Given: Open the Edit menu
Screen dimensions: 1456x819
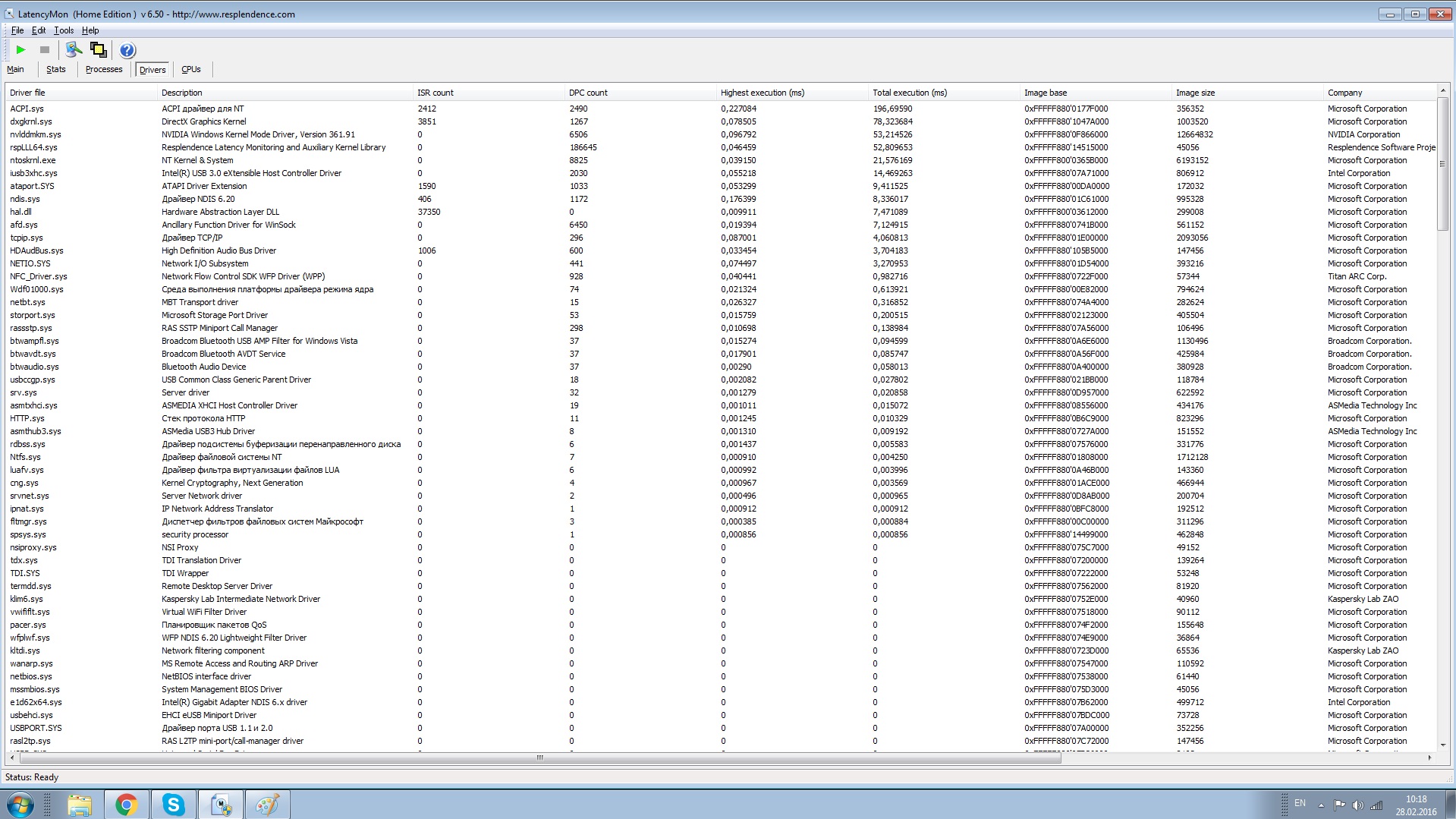Looking at the screenshot, I should point(39,30).
